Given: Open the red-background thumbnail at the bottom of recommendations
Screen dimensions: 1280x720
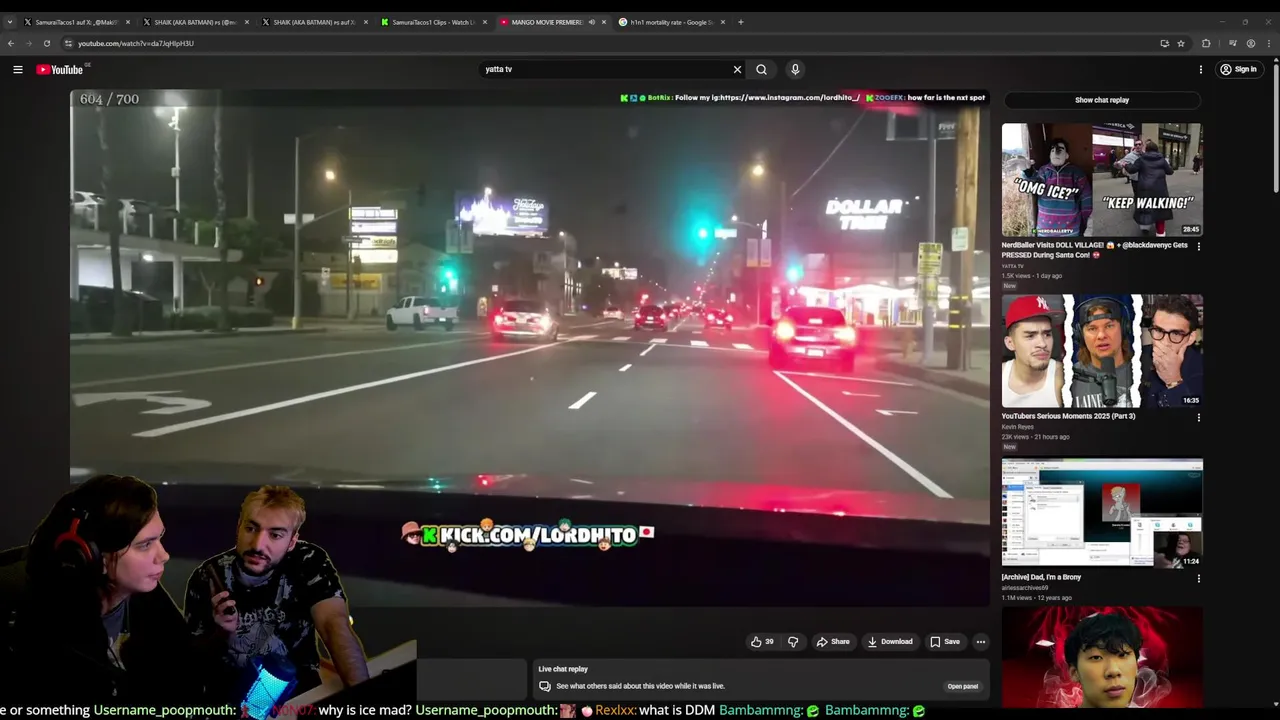Looking at the screenshot, I should [1102, 656].
